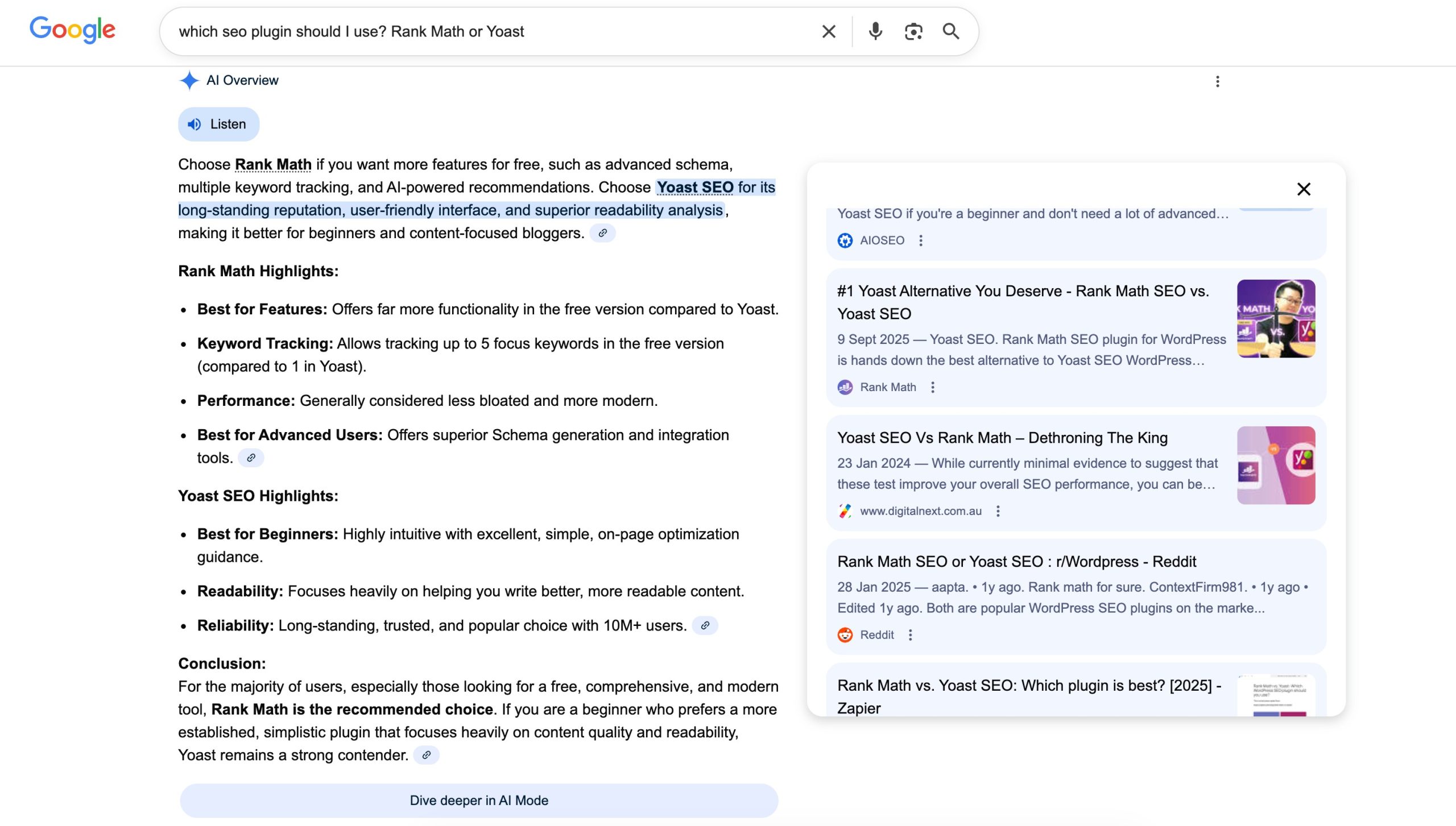1456x826 pixels.
Task: Click the link icon after 'content-focused bloggers'
Action: [602, 233]
